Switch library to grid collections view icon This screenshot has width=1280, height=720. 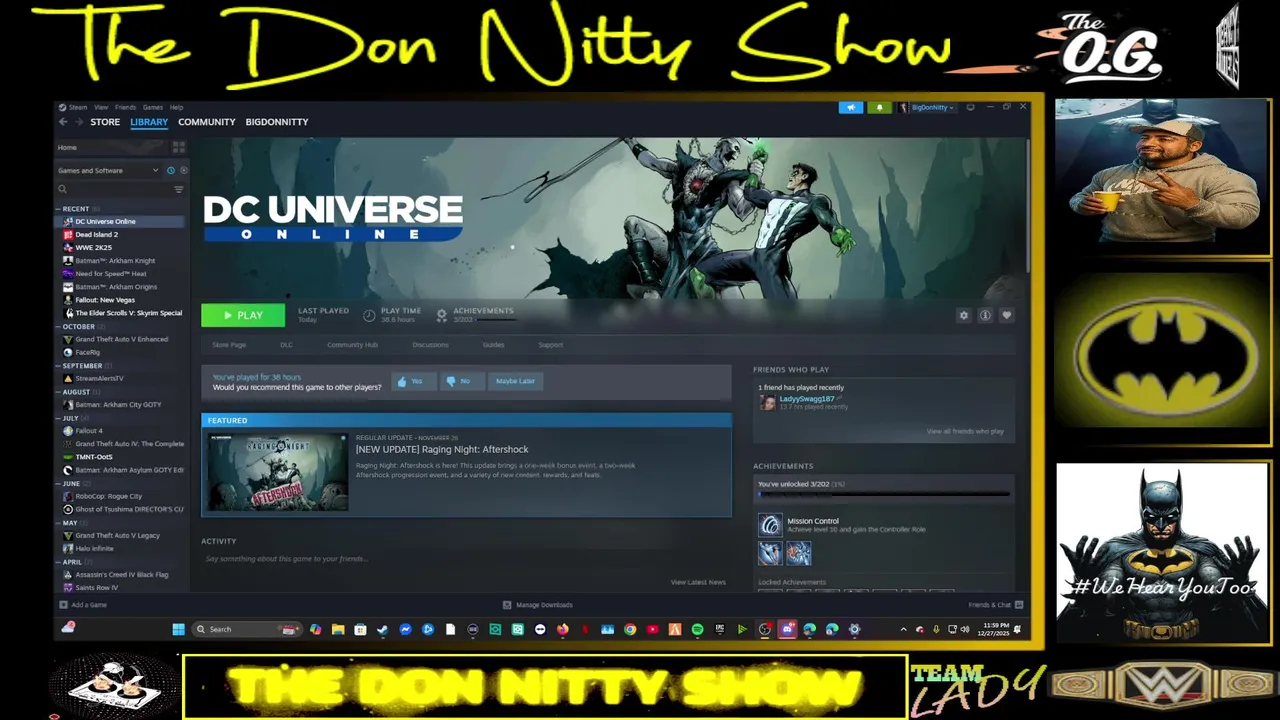[179, 147]
